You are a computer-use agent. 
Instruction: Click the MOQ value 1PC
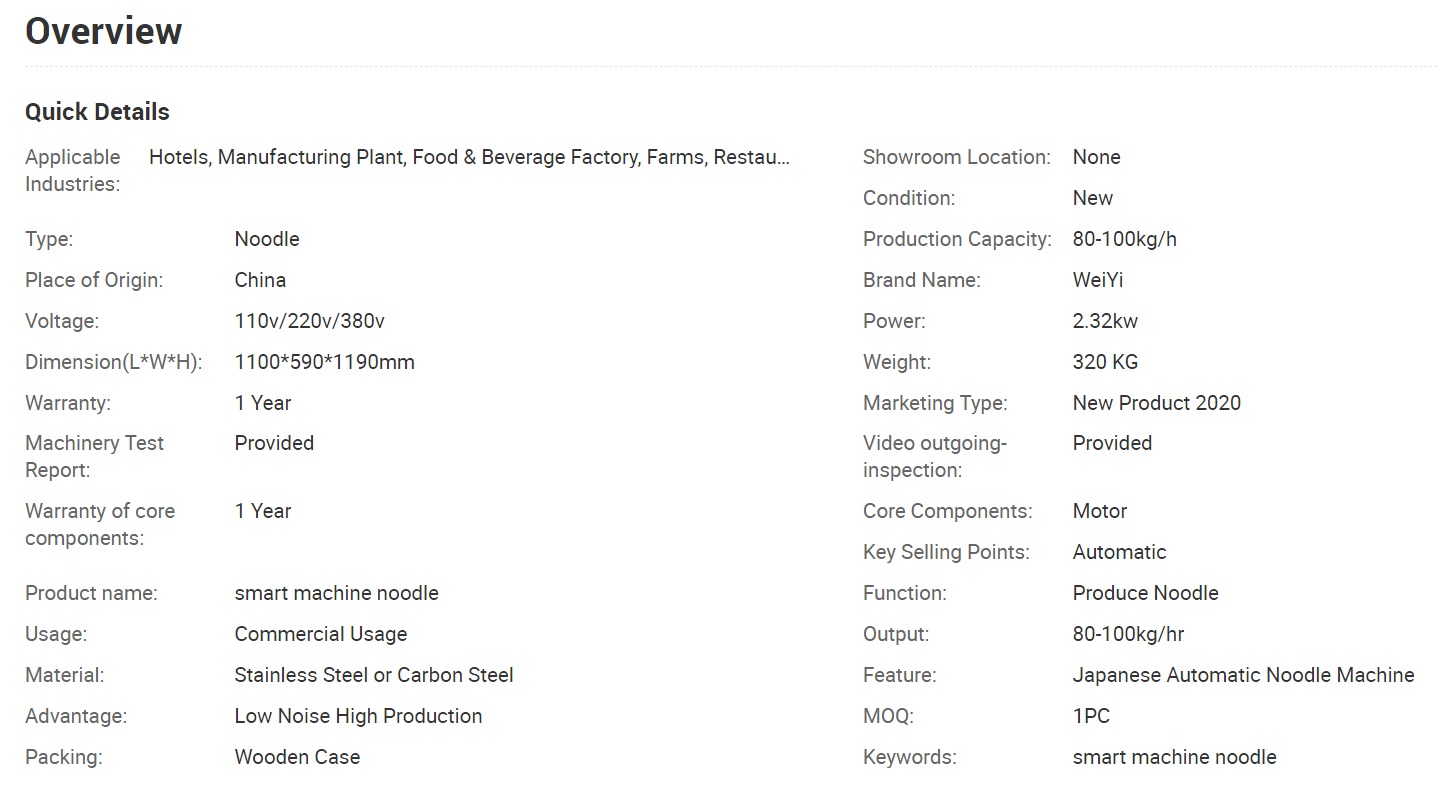[x=1091, y=716]
